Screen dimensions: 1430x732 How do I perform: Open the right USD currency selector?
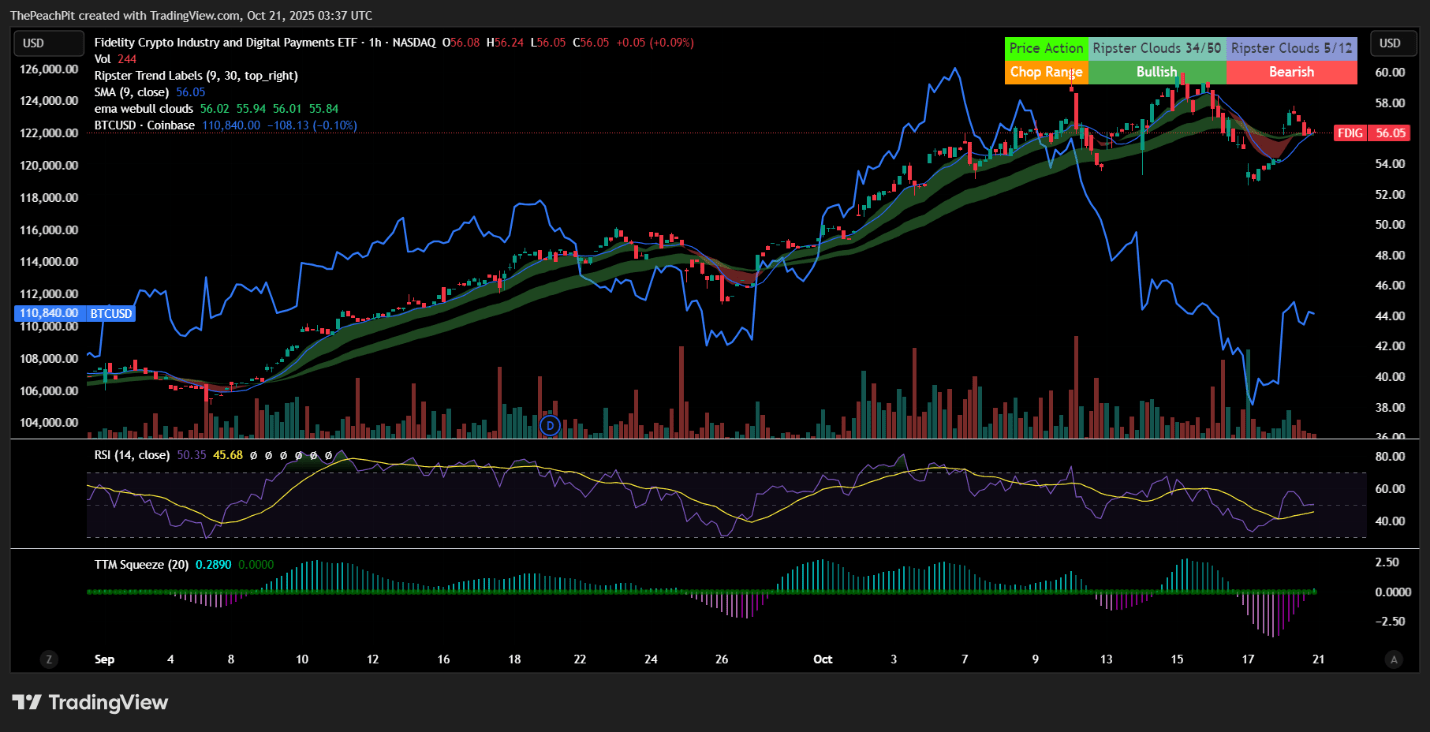[1393, 43]
